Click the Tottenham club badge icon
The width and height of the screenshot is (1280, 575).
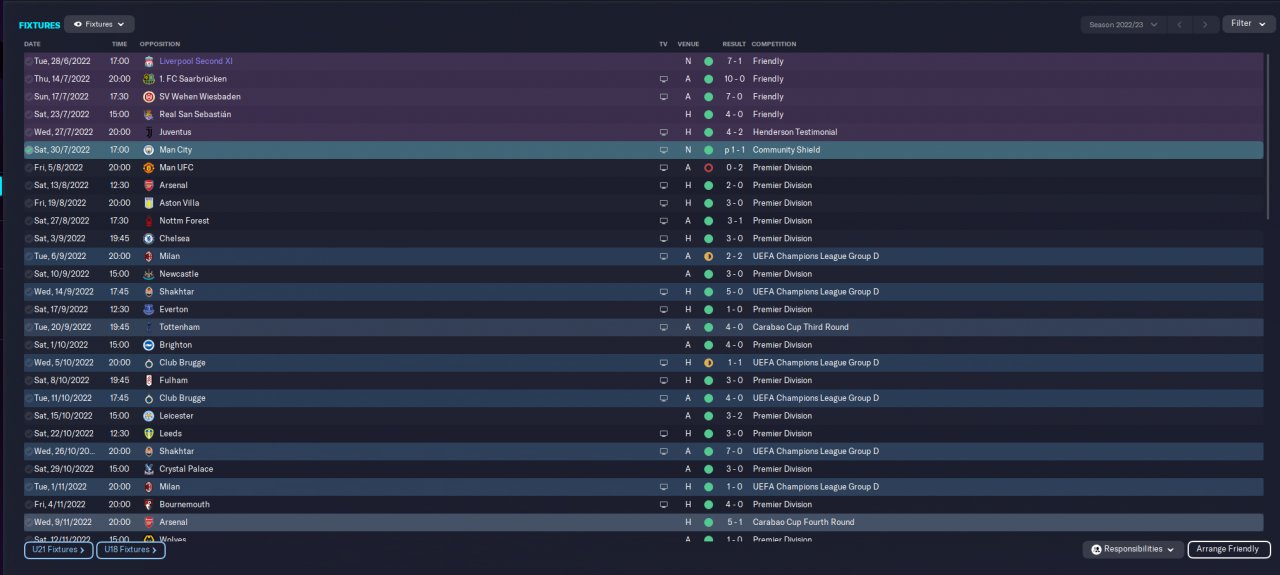(x=148, y=327)
